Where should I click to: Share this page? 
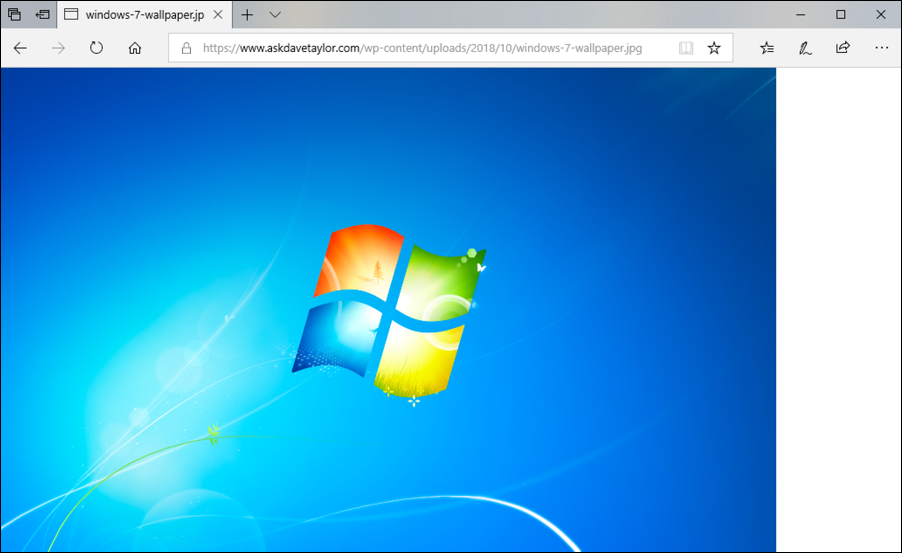843,47
